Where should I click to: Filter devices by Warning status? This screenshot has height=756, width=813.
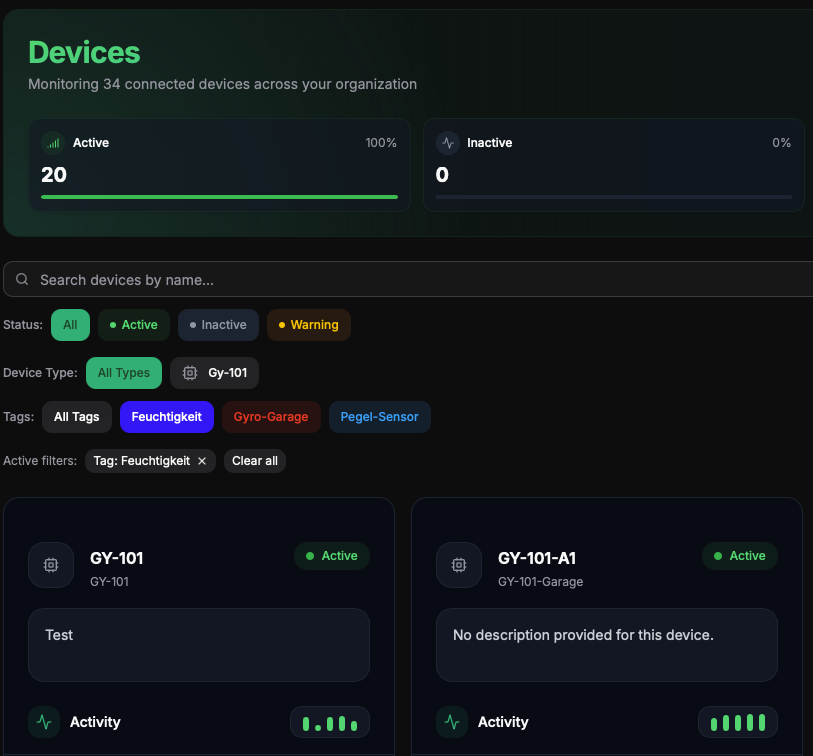pyautogui.click(x=309, y=325)
